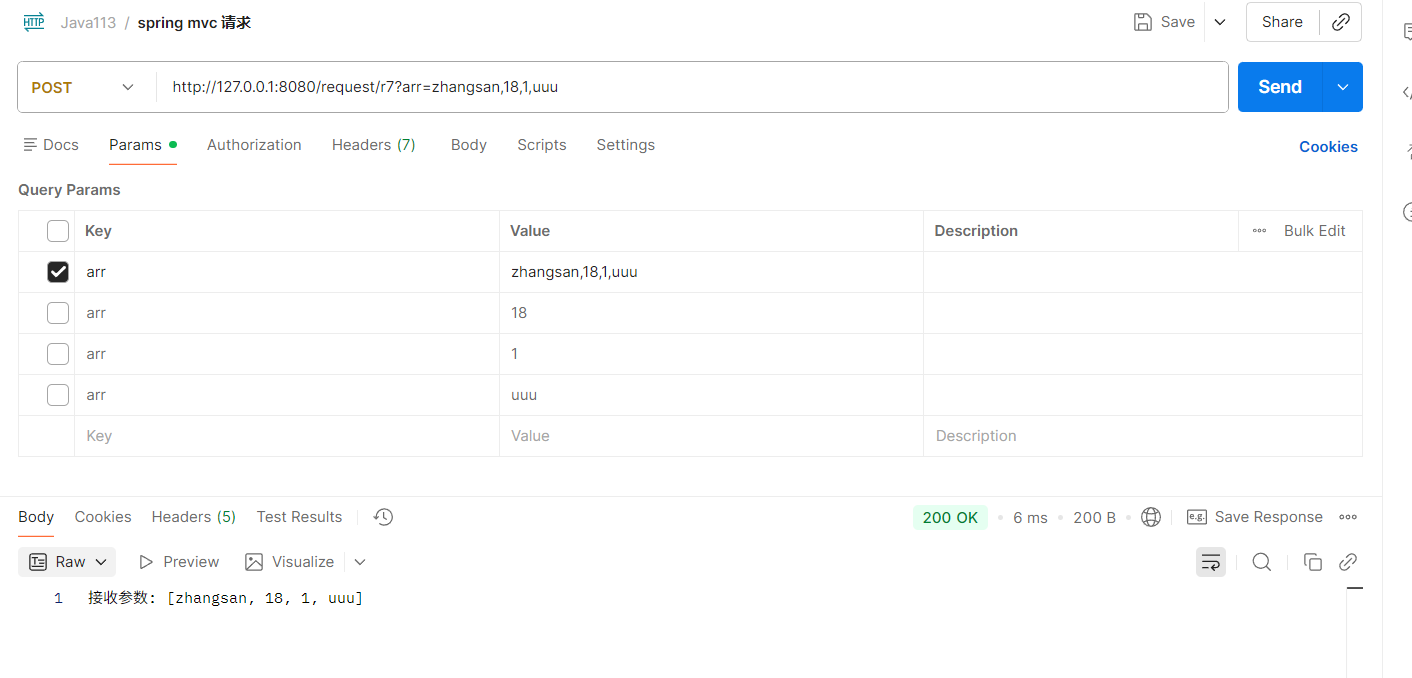Enable the arr parameter with value 1

click(58, 354)
